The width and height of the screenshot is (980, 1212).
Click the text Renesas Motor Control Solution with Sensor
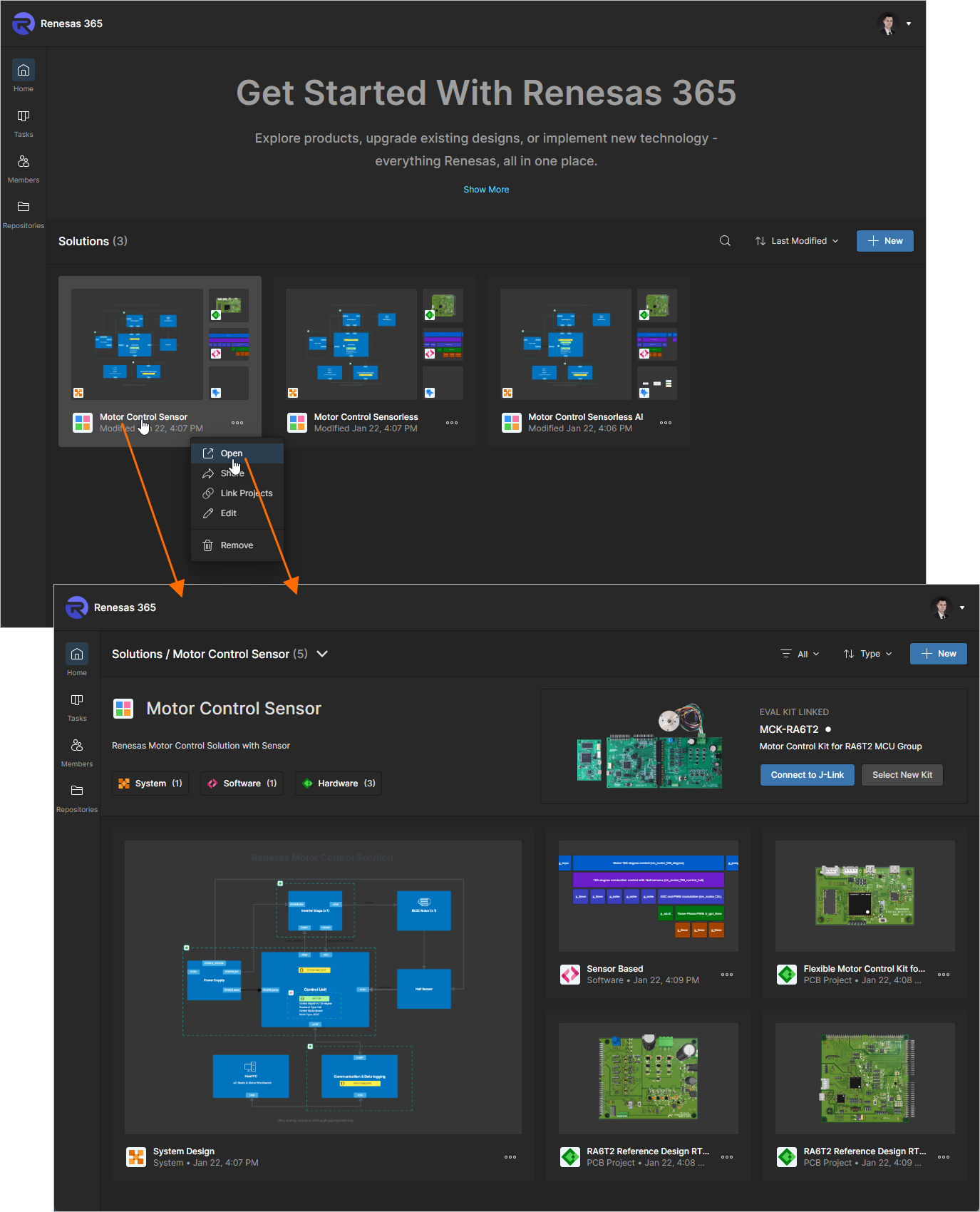[x=201, y=746]
